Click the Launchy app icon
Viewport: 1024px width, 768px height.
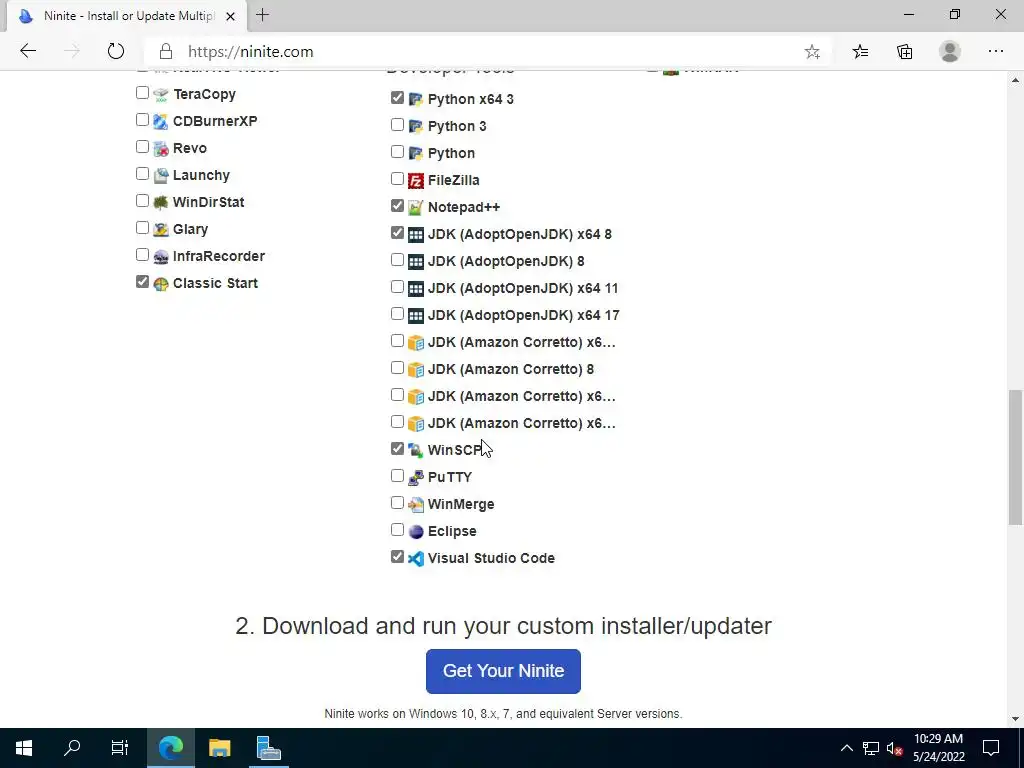[x=161, y=176]
